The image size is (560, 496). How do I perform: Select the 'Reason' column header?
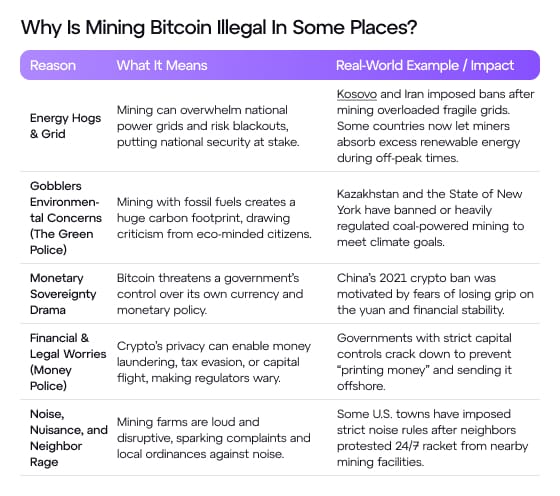53,65
